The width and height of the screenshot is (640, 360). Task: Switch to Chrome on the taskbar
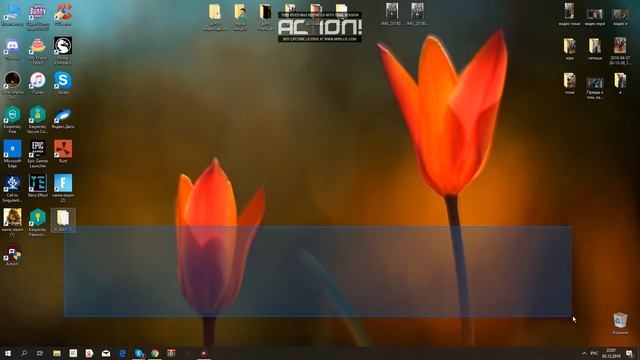[155, 353]
